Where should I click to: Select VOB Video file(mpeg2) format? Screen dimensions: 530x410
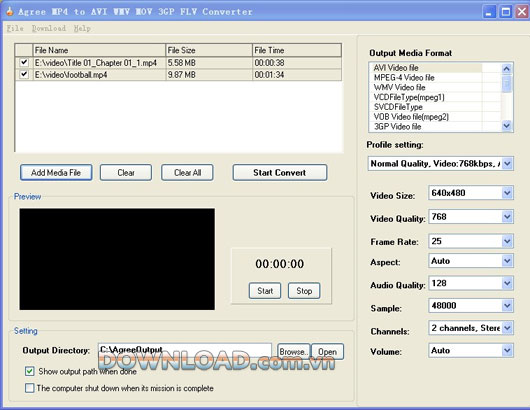[x=425, y=117]
